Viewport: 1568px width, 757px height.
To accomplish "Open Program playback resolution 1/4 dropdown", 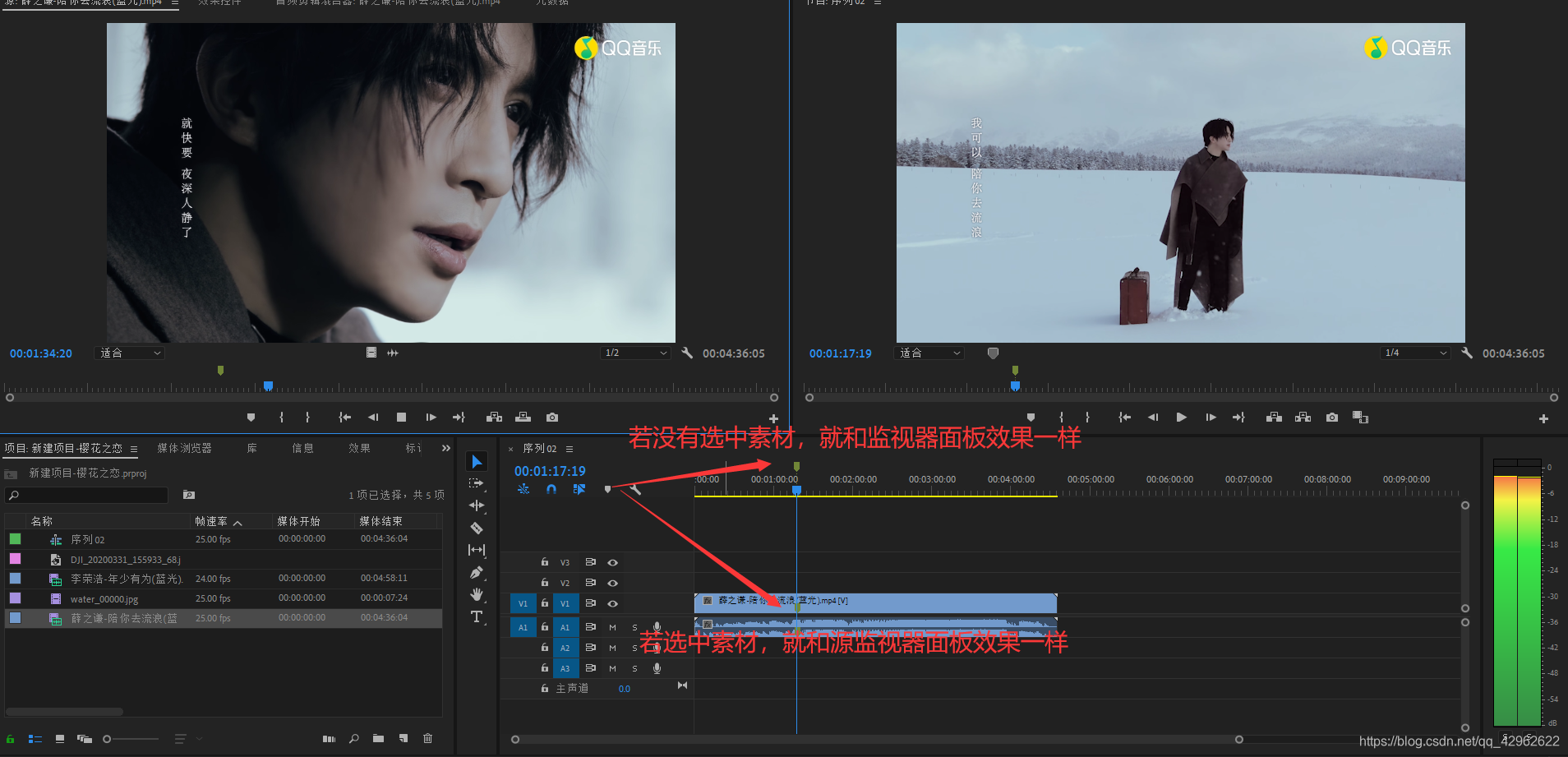I will click(1415, 353).
